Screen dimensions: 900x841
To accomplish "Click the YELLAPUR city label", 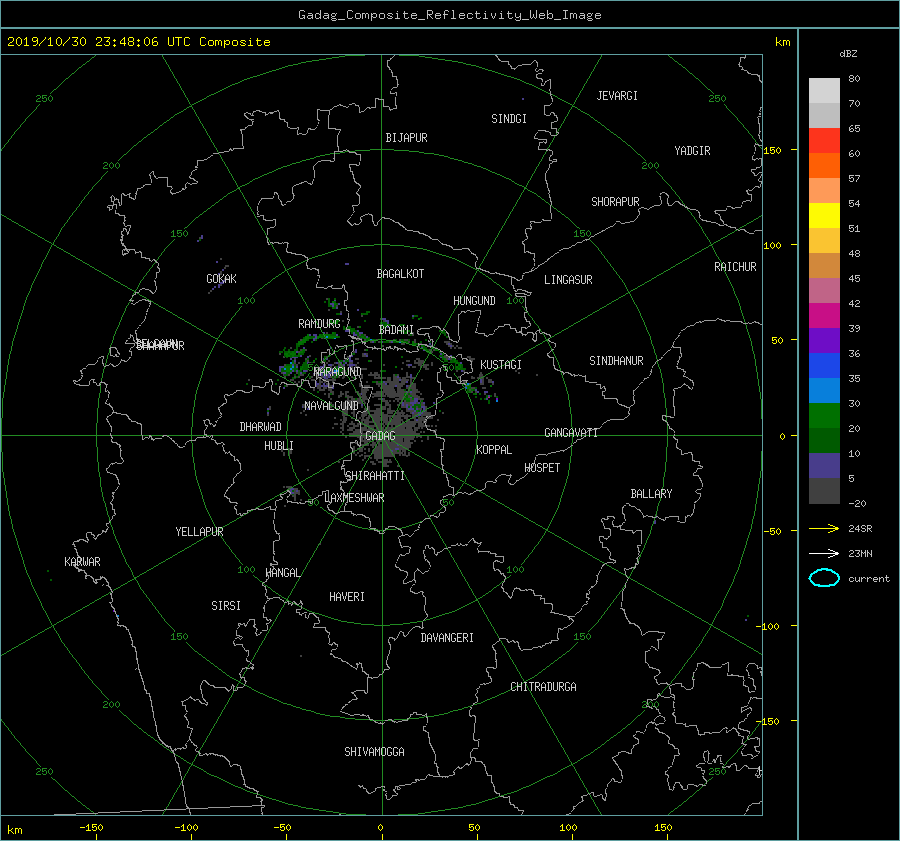I will point(199,532).
